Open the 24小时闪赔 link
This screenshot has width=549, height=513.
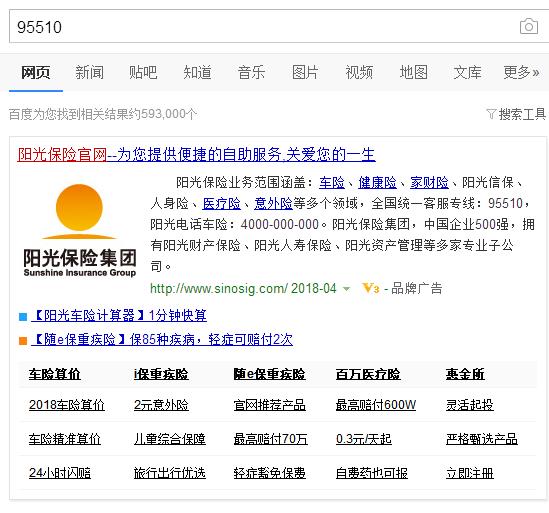[x=60, y=473]
